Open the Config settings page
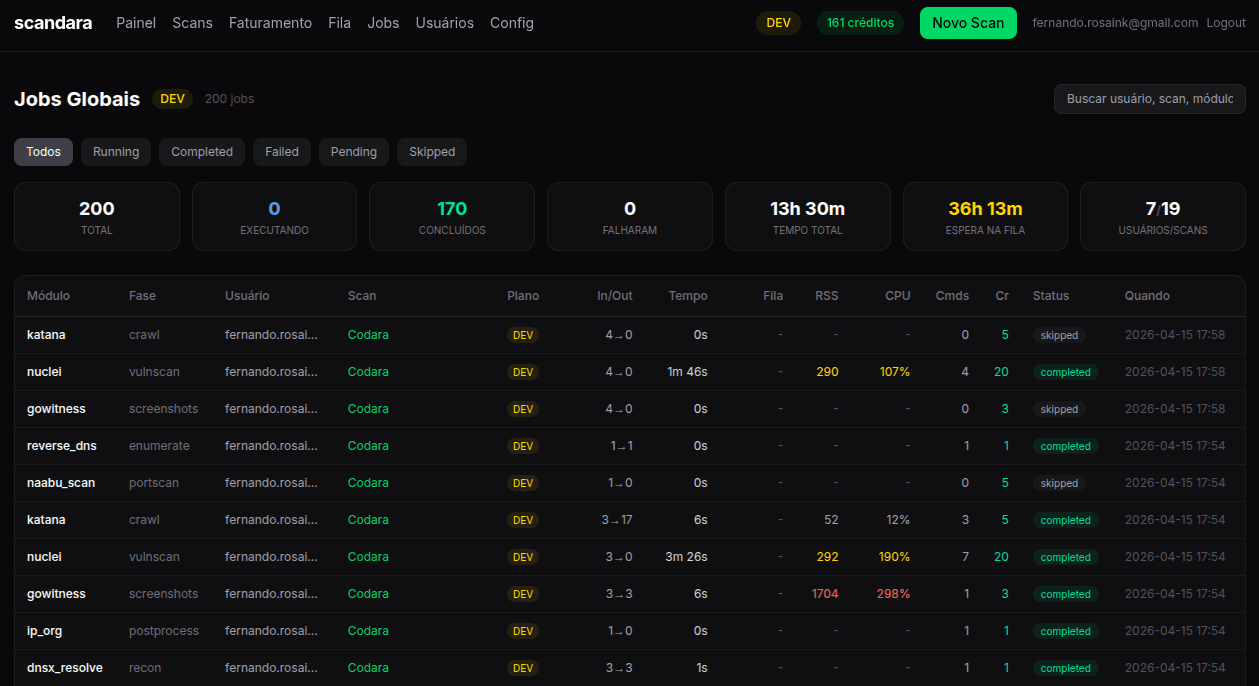This screenshot has height=686, width=1259. [511, 23]
